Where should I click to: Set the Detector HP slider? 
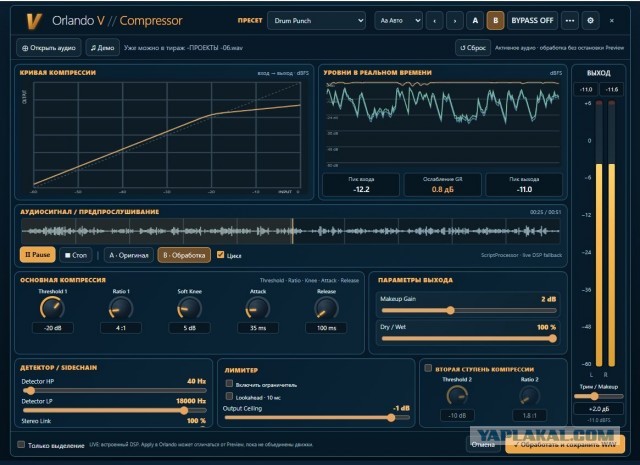pyautogui.click(x=114, y=391)
